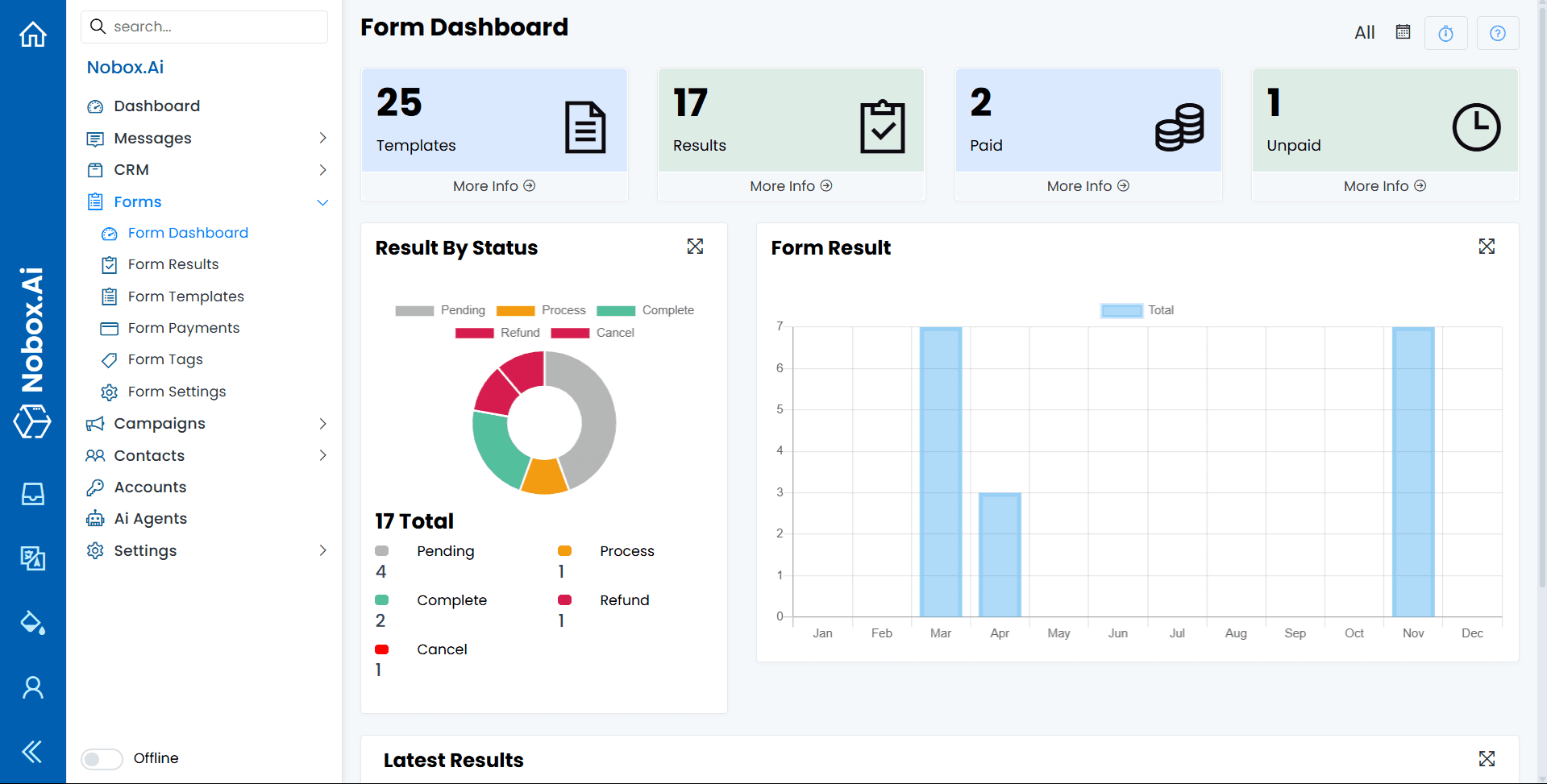The image size is (1547, 784).
Task: Open the inbox tray icon
Action: (x=33, y=493)
